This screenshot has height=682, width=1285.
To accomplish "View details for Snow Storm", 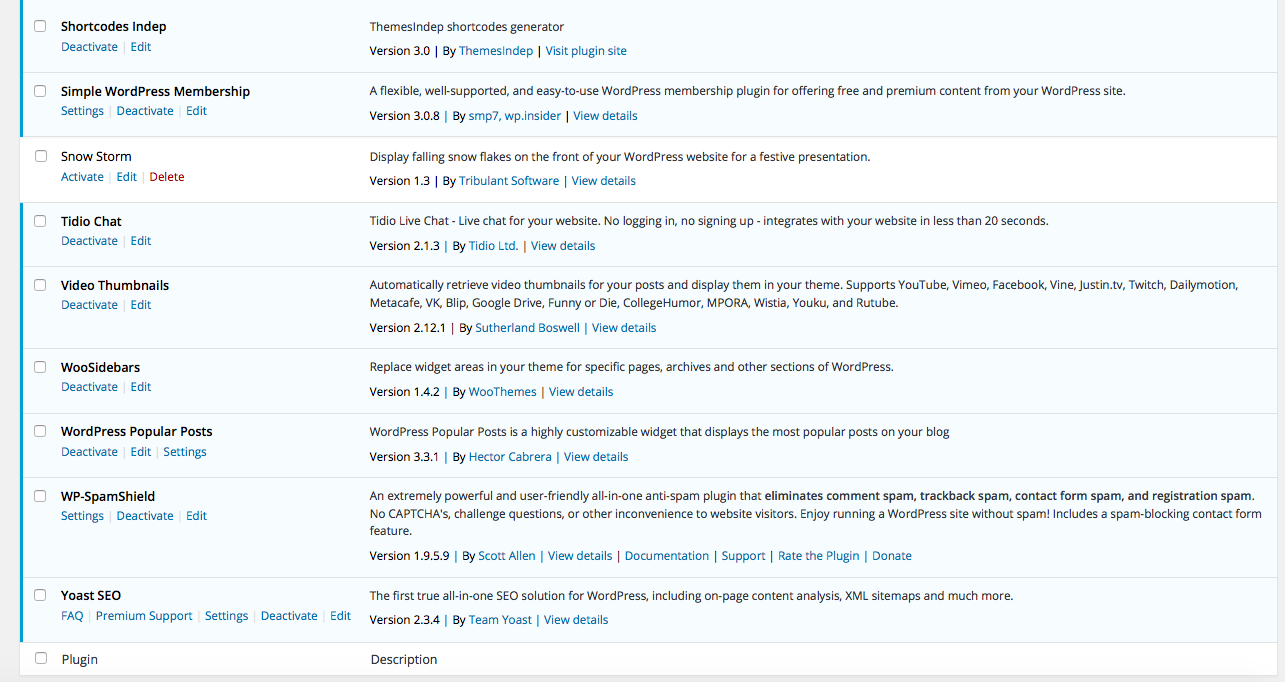I will point(604,181).
